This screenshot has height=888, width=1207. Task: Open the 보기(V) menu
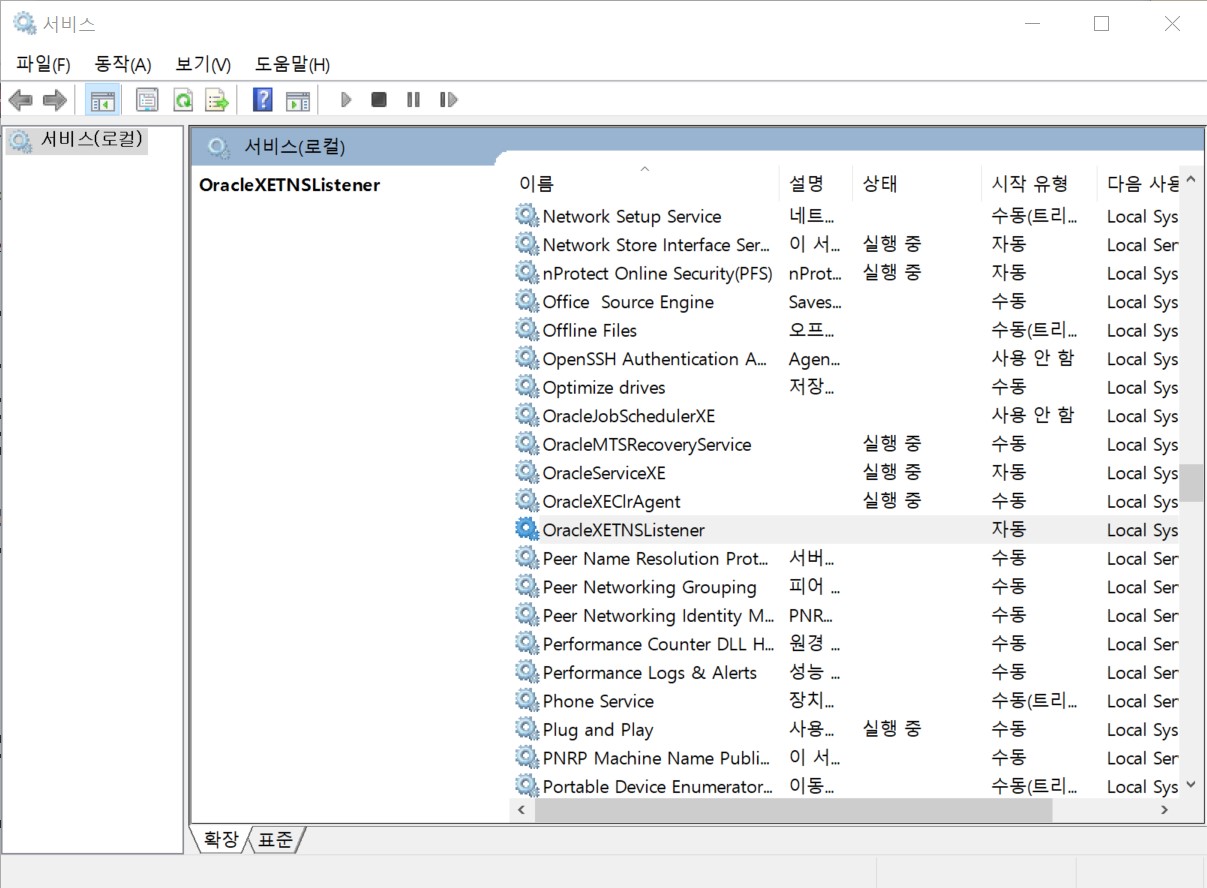[x=203, y=64]
